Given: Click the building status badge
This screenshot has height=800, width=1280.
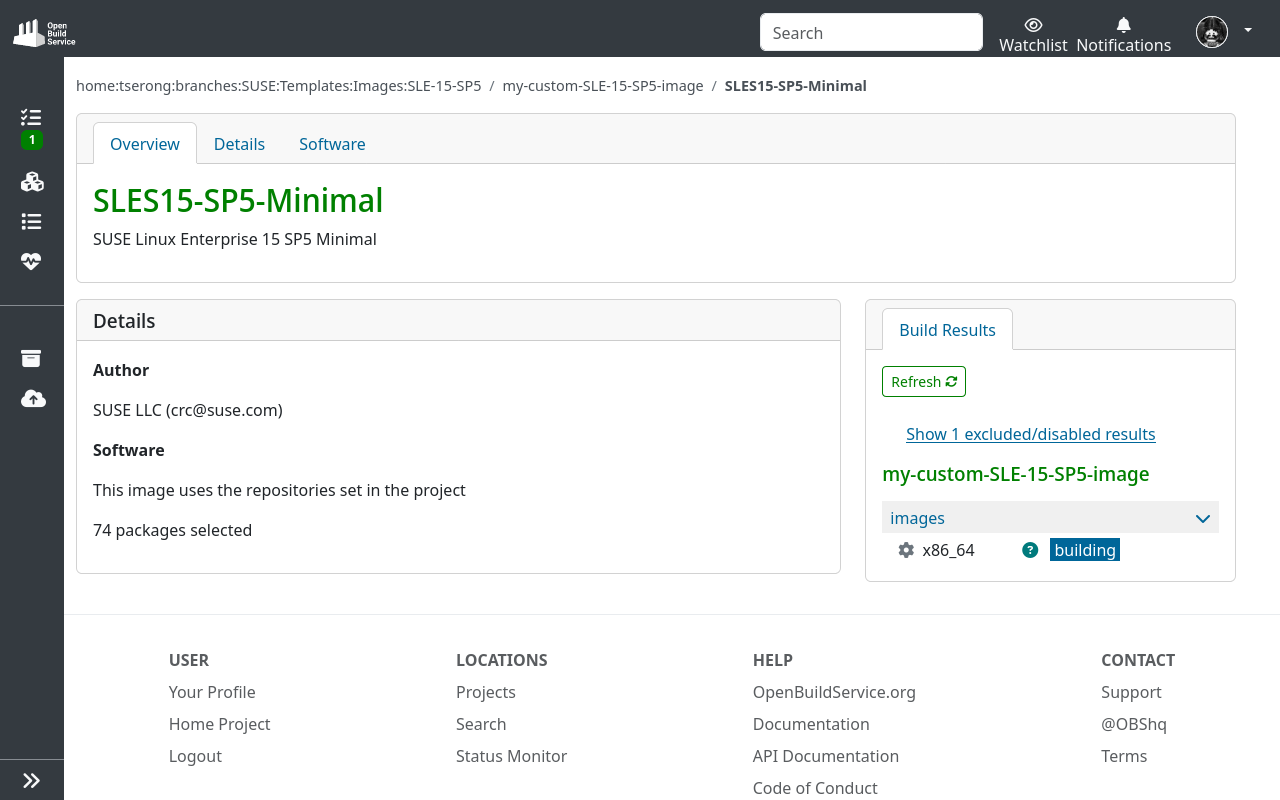Looking at the screenshot, I should pyautogui.click(x=1084, y=549).
